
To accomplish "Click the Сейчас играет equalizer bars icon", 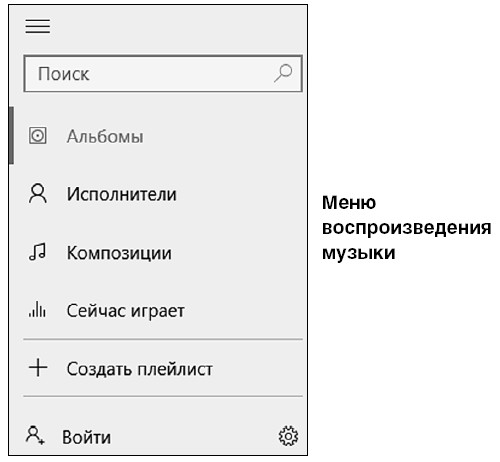I will 37,309.
